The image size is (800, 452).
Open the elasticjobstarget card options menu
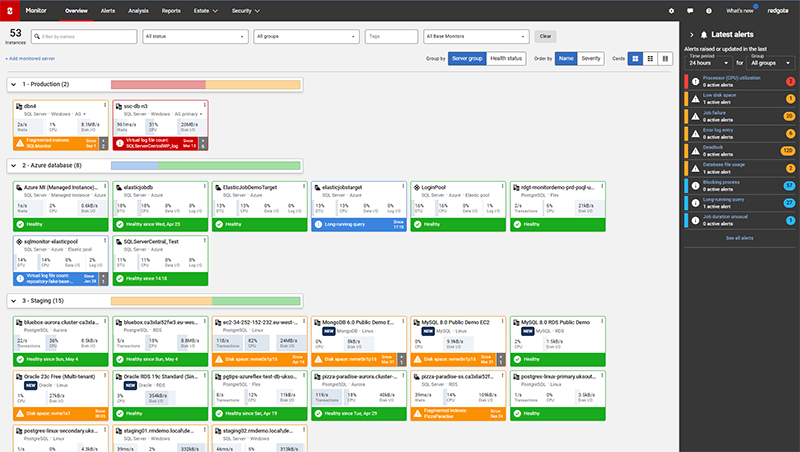403,186
